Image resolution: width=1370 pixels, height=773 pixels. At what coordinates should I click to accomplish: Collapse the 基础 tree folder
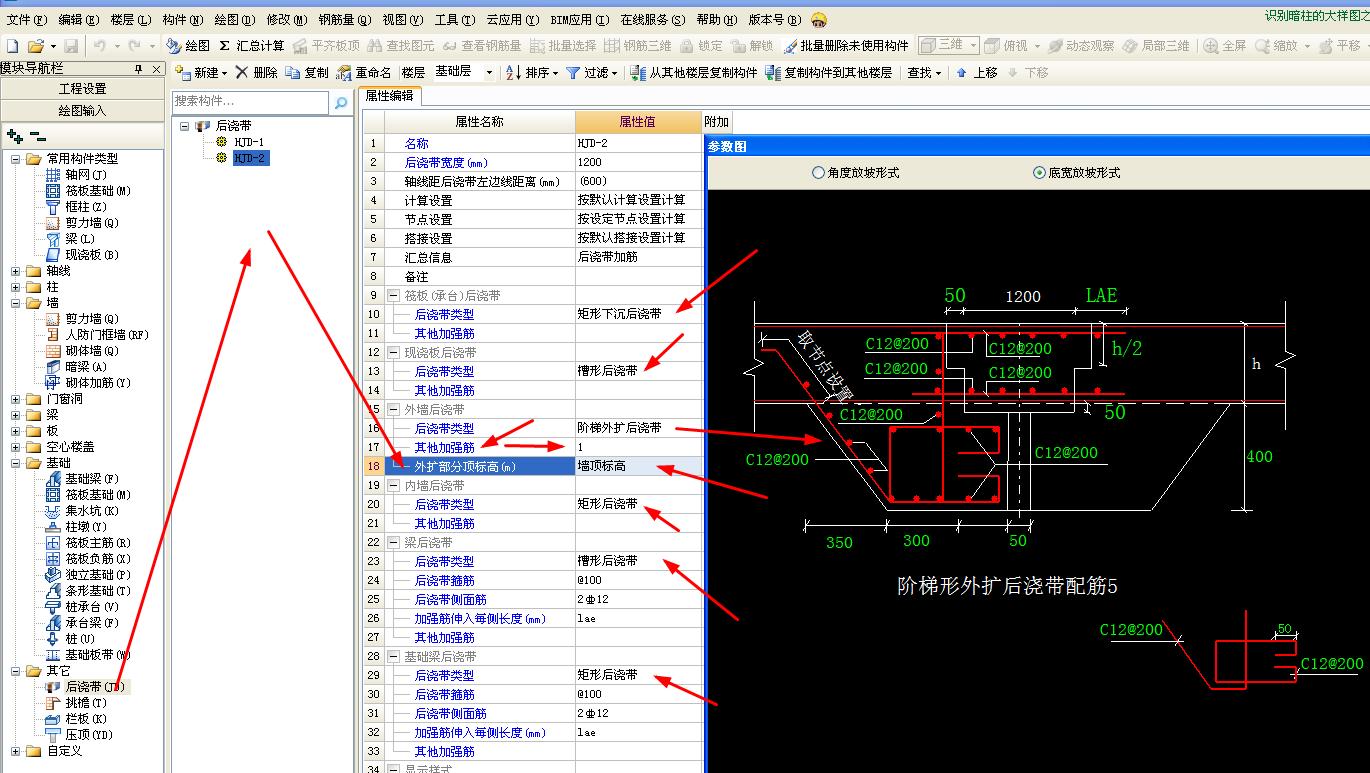[x=16, y=463]
